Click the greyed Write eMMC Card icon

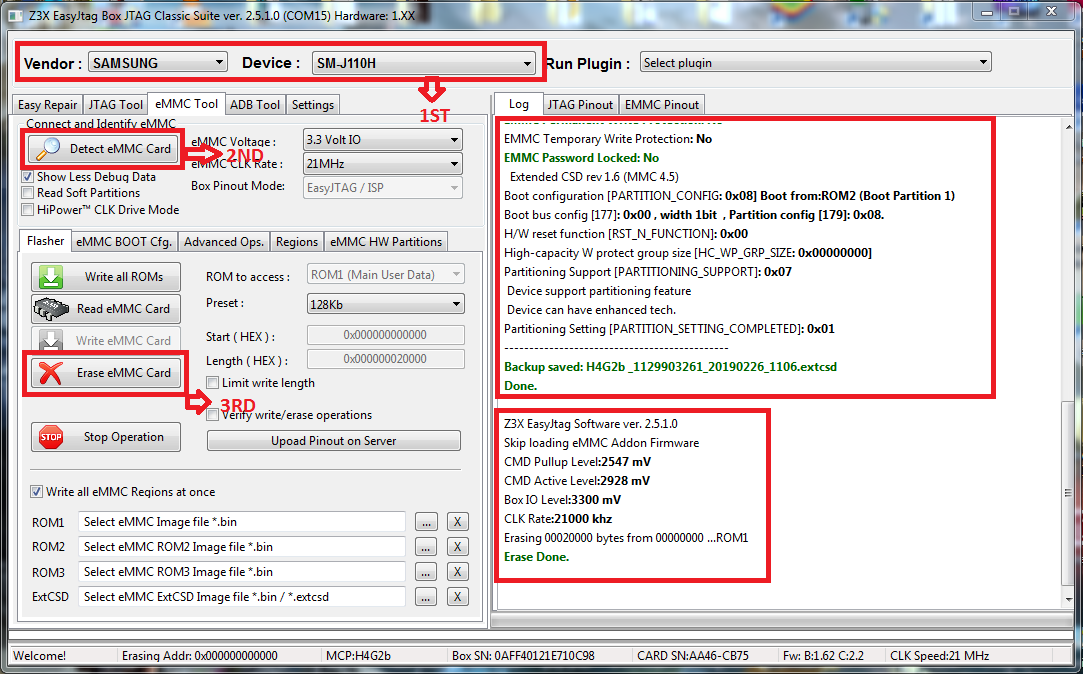[50, 340]
